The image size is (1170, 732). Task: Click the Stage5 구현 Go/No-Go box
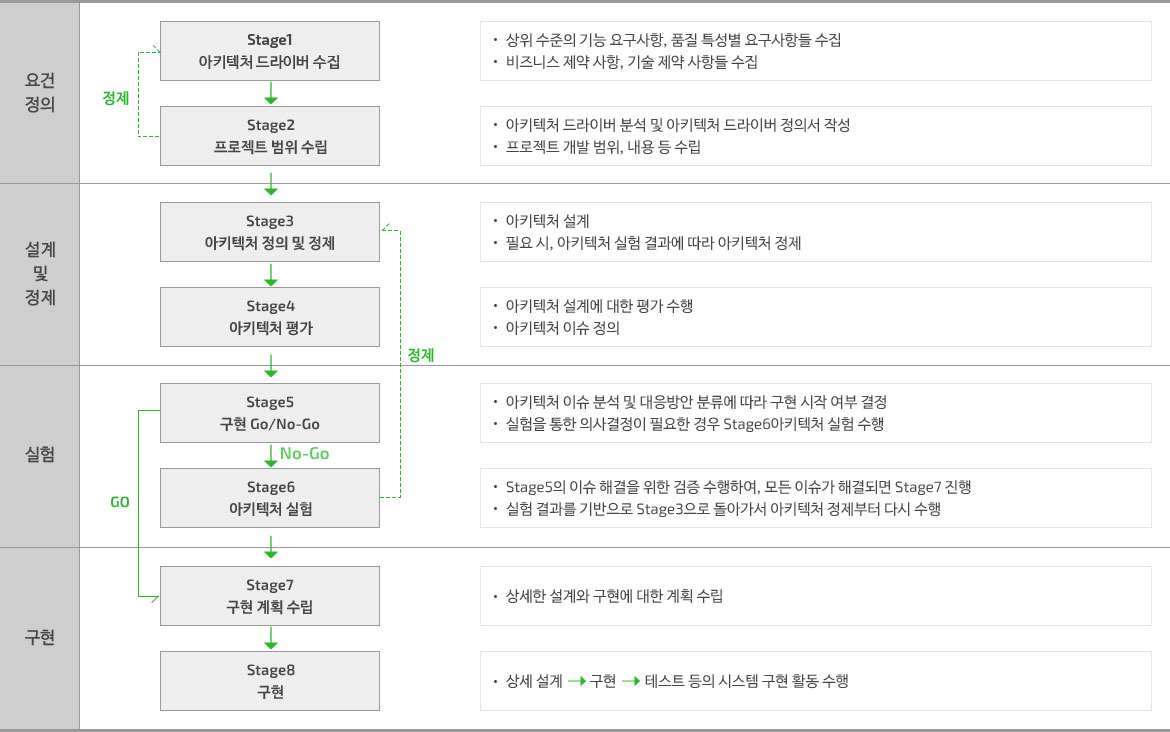tap(269, 413)
